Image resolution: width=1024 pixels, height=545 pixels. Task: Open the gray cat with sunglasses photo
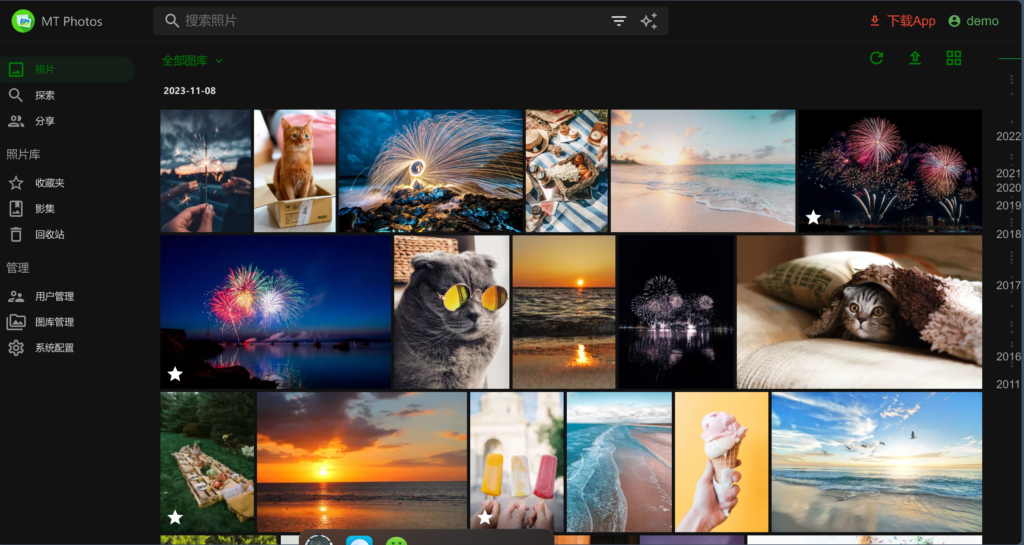[451, 312]
